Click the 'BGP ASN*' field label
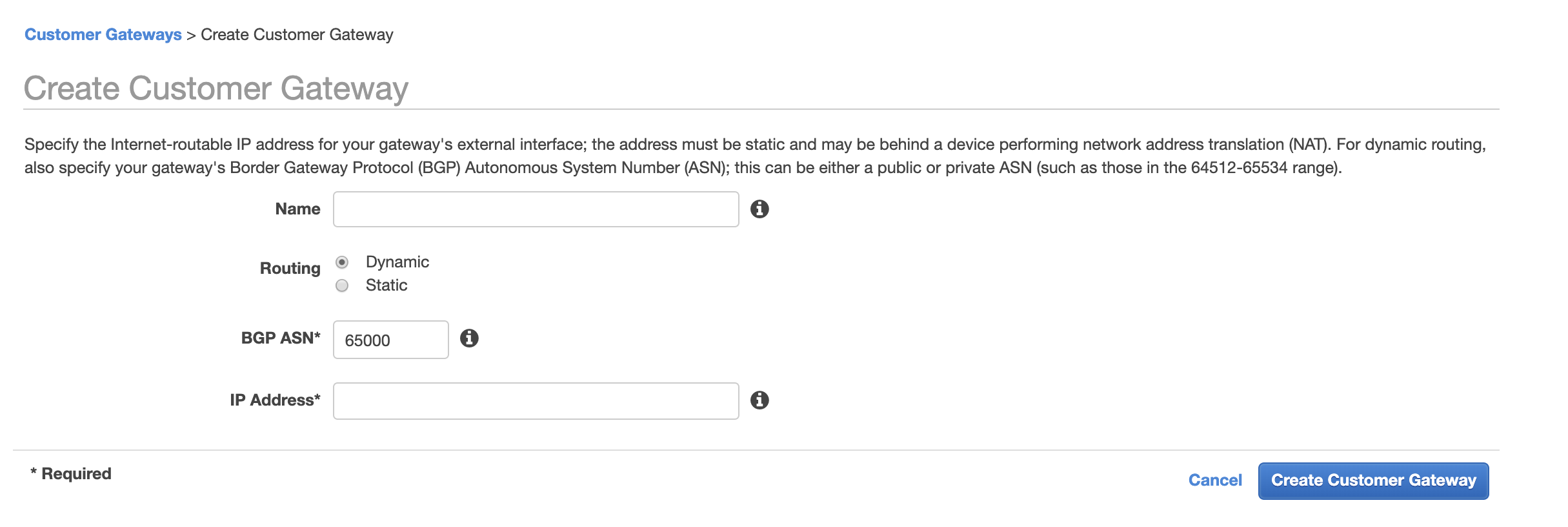 (x=281, y=338)
